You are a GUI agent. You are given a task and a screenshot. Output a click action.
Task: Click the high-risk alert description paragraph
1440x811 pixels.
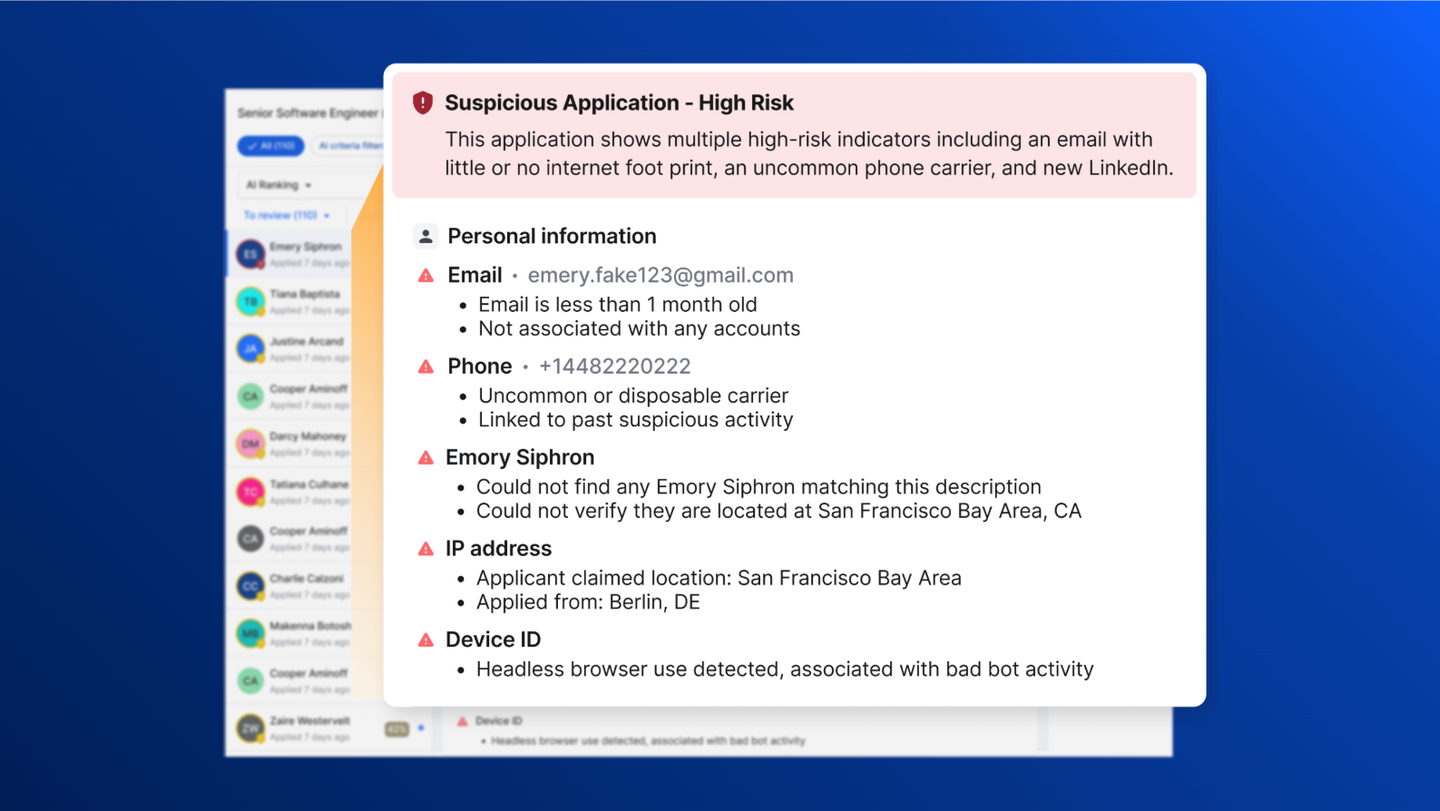click(808, 153)
